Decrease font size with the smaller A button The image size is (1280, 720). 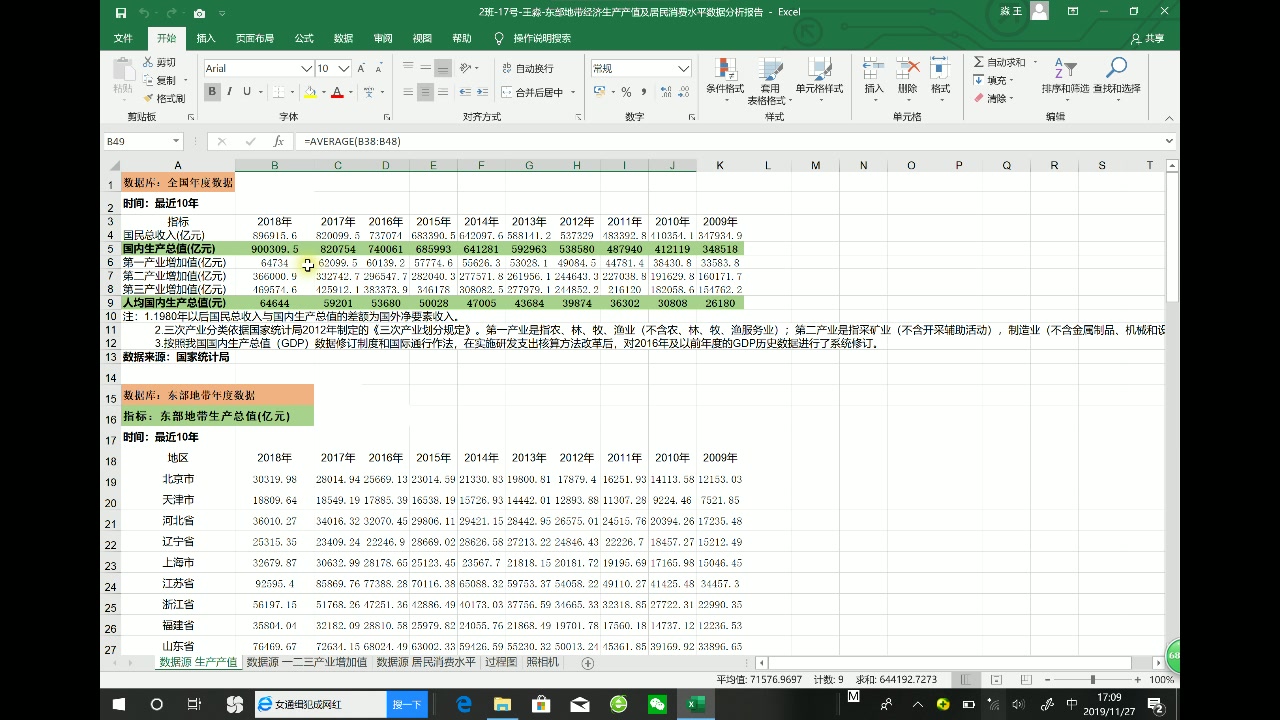[379, 68]
